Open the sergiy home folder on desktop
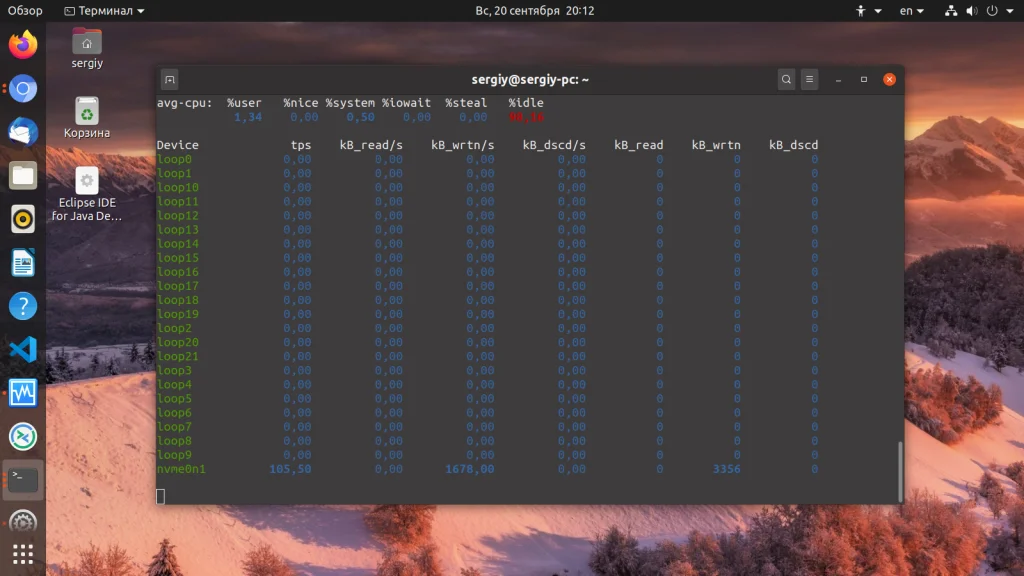The height and width of the screenshot is (576, 1024). pos(87,48)
